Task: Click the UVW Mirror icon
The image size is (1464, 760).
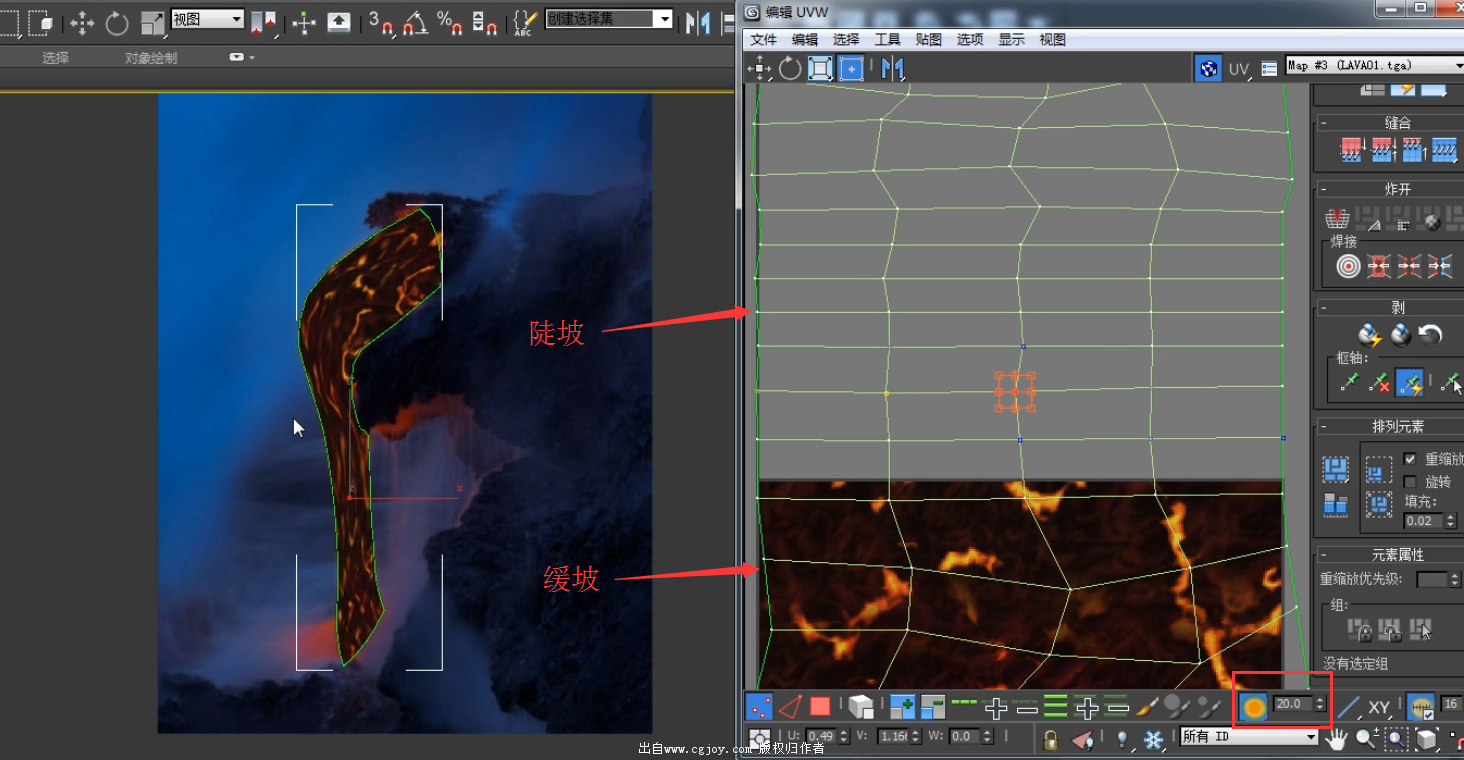Action: tap(893, 68)
